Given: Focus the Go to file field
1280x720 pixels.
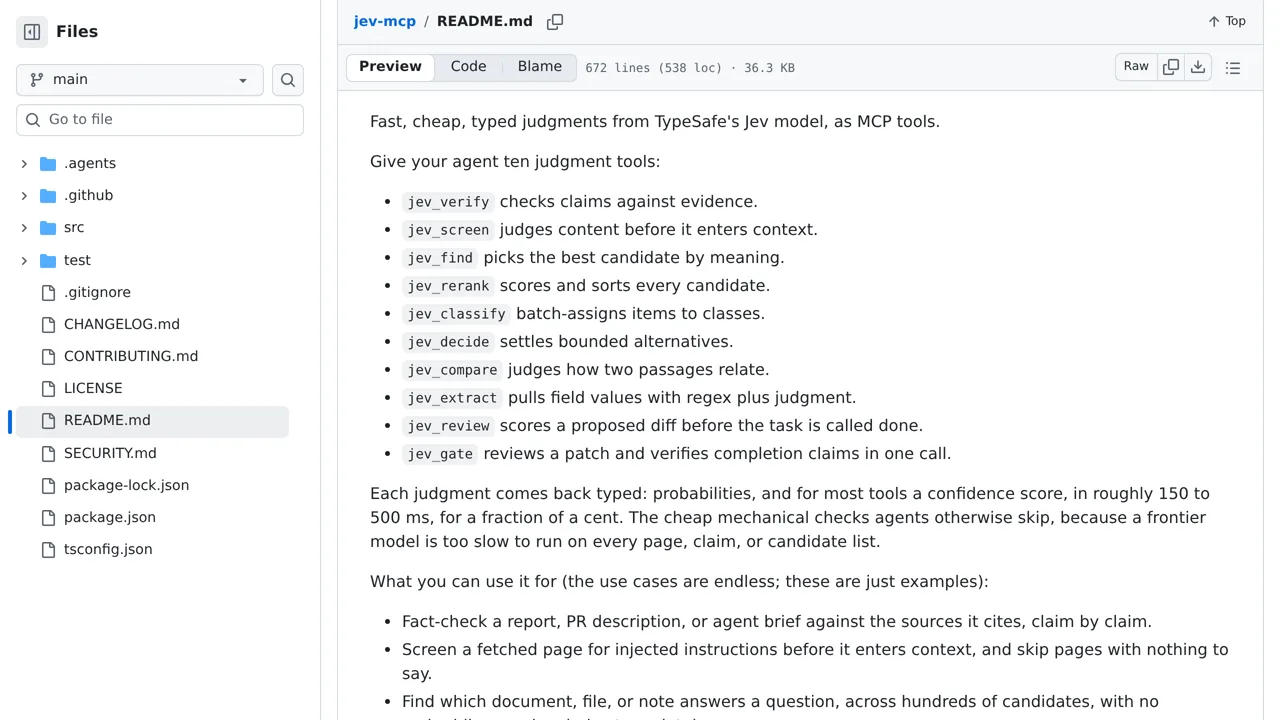Looking at the screenshot, I should (x=160, y=120).
